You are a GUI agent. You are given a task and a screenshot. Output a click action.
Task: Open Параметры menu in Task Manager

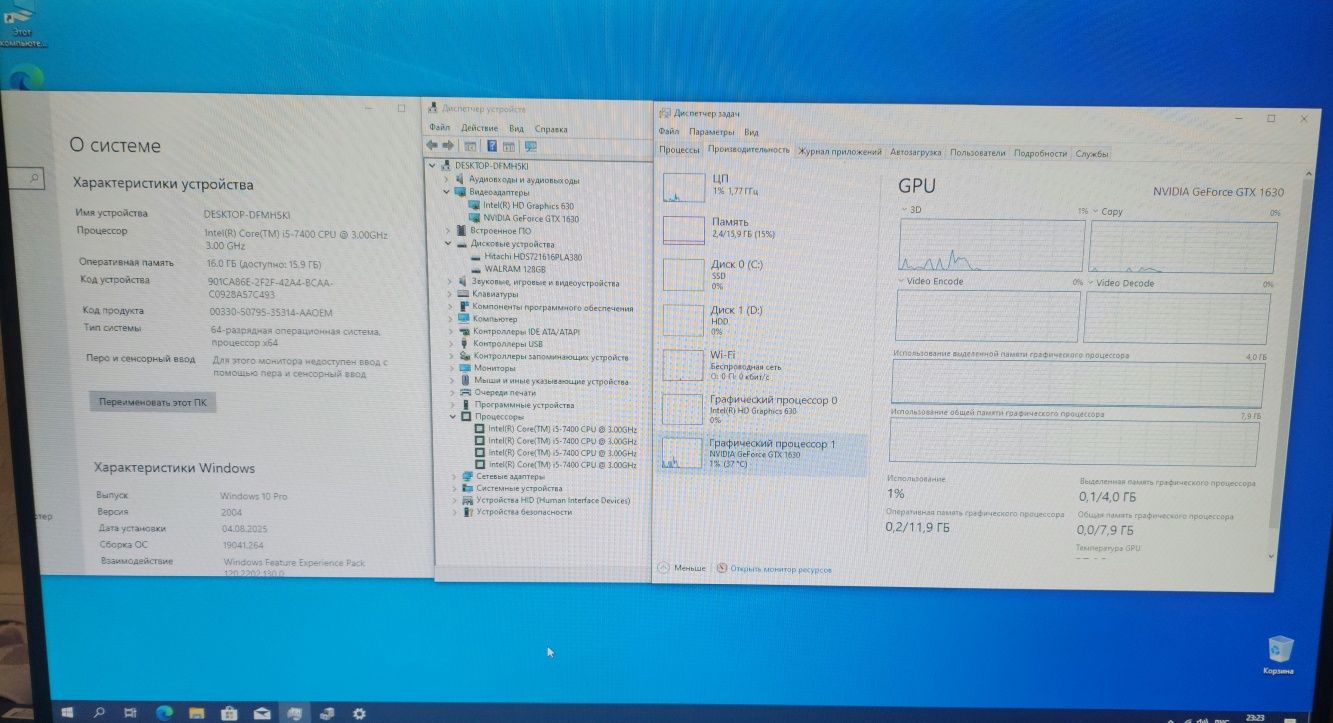(712, 132)
